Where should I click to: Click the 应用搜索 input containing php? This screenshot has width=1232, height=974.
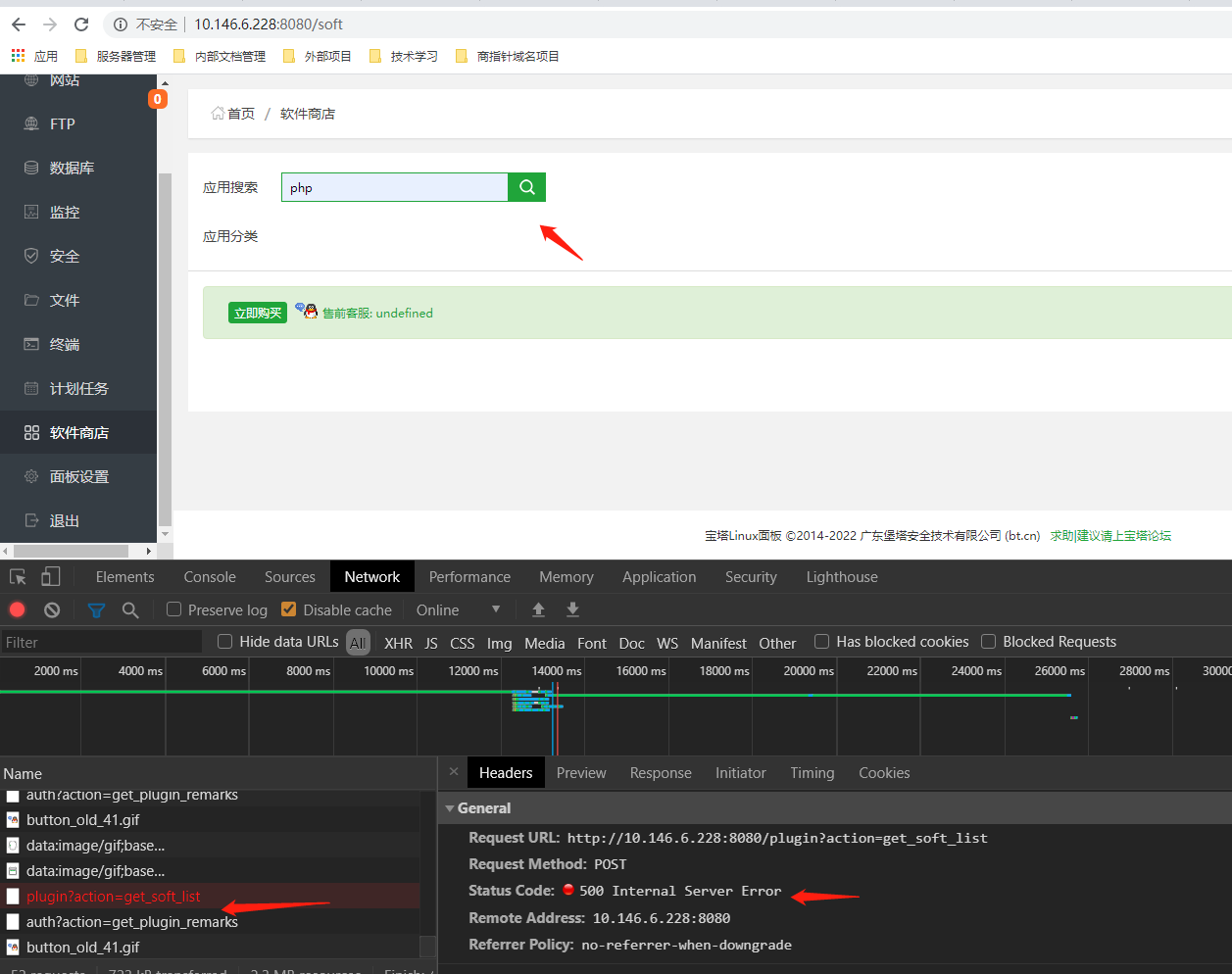[x=394, y=187]
